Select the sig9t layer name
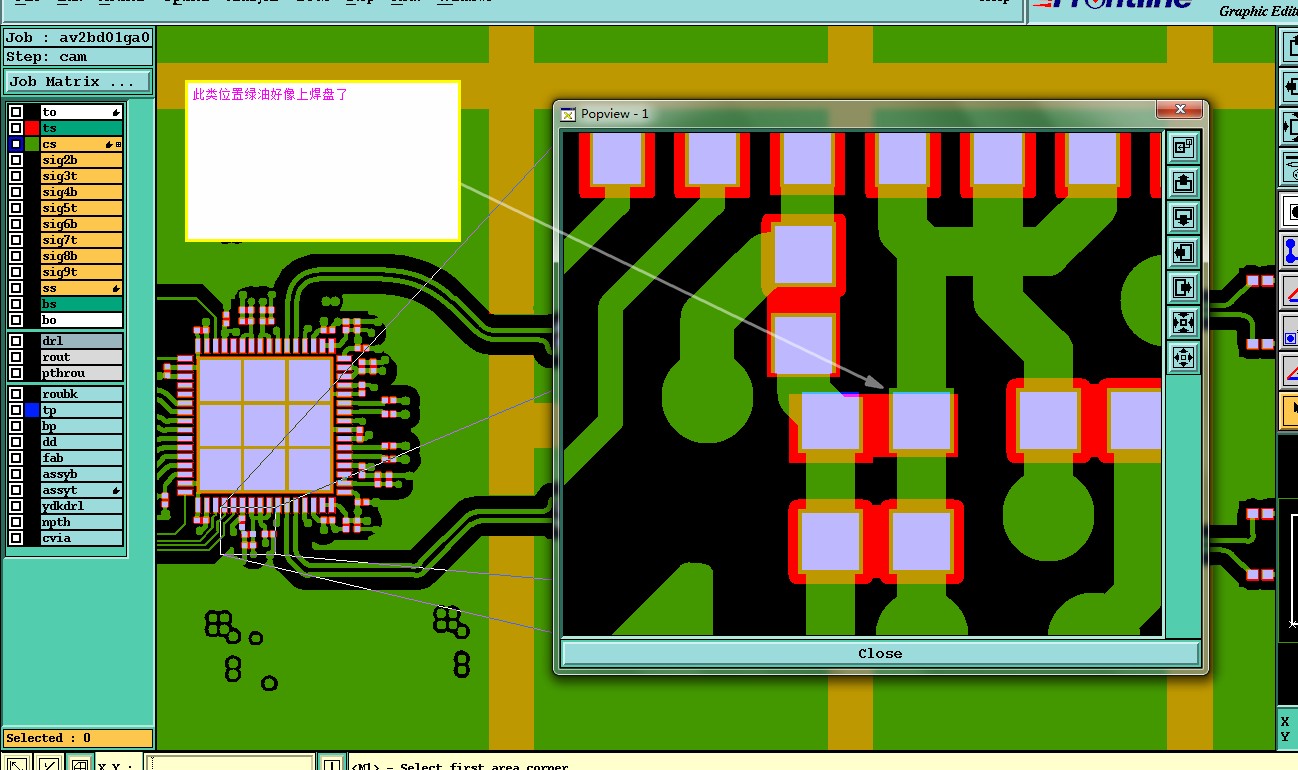This screenshot has height=770, width=1298. coord(81,272)
